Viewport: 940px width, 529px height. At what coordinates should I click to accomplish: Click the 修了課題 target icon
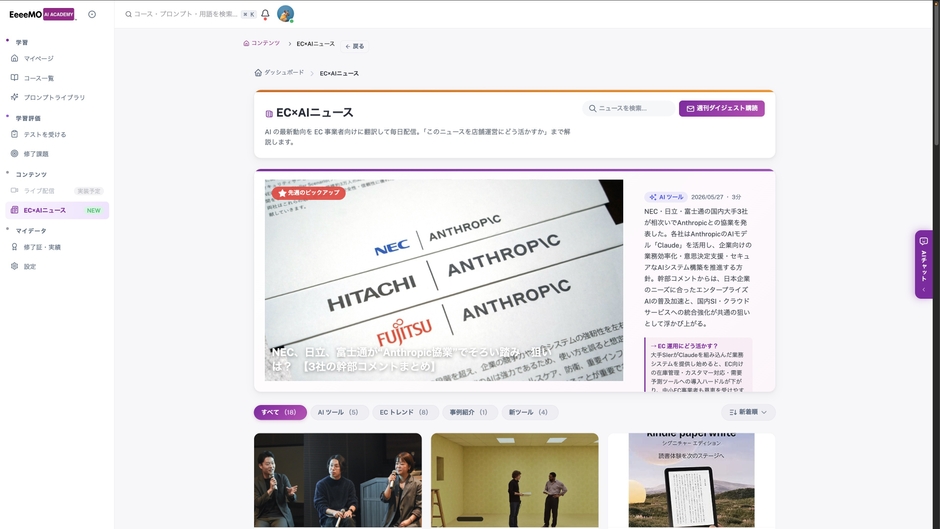coord(14,154)
